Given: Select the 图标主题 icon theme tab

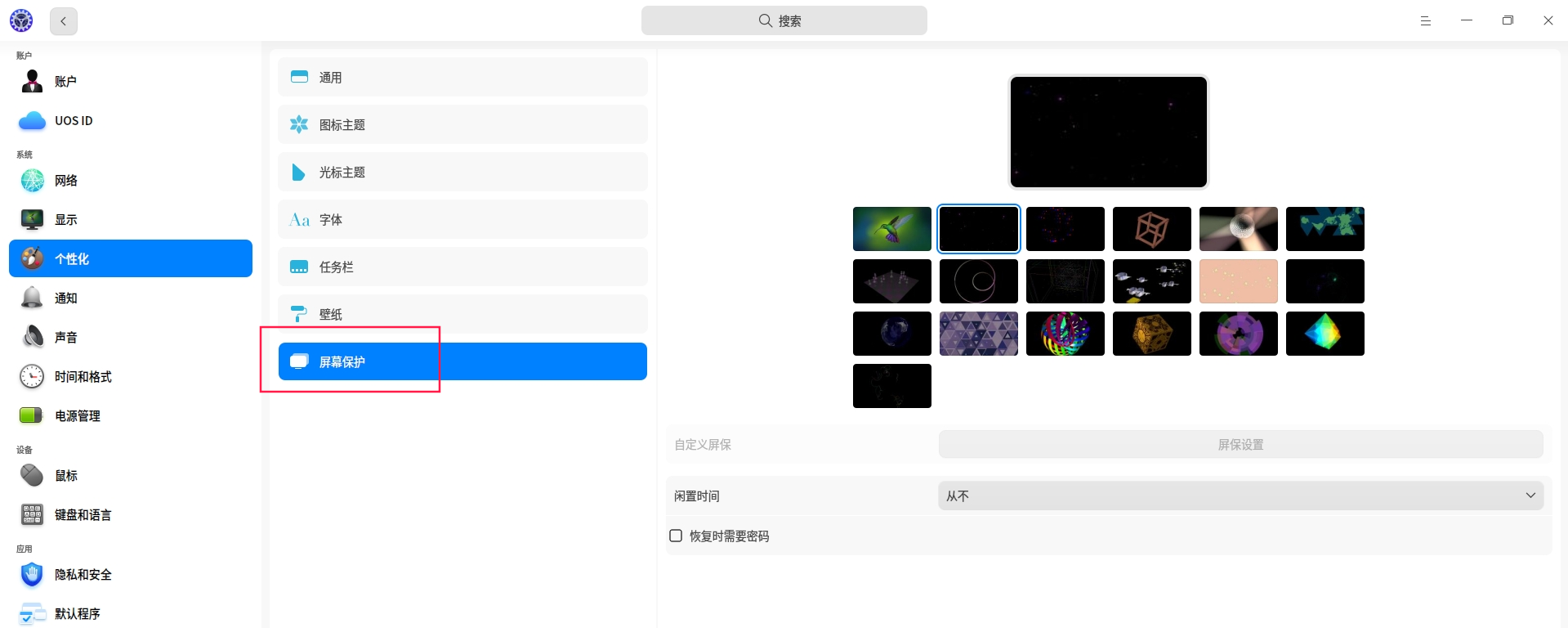Looking at the screenshot, I should (x=462, y=124).
